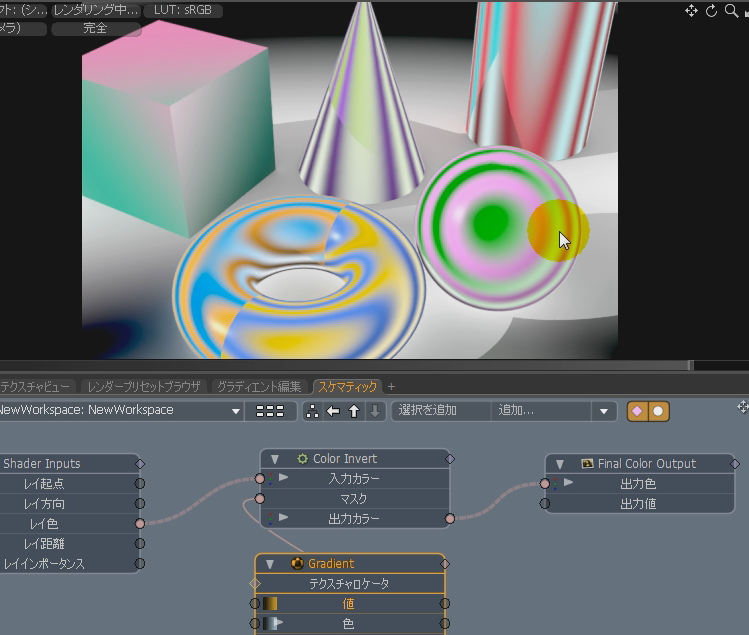Click the 選択を追加 button
This screenshot has width=749, height=635.
coord(441,411)
